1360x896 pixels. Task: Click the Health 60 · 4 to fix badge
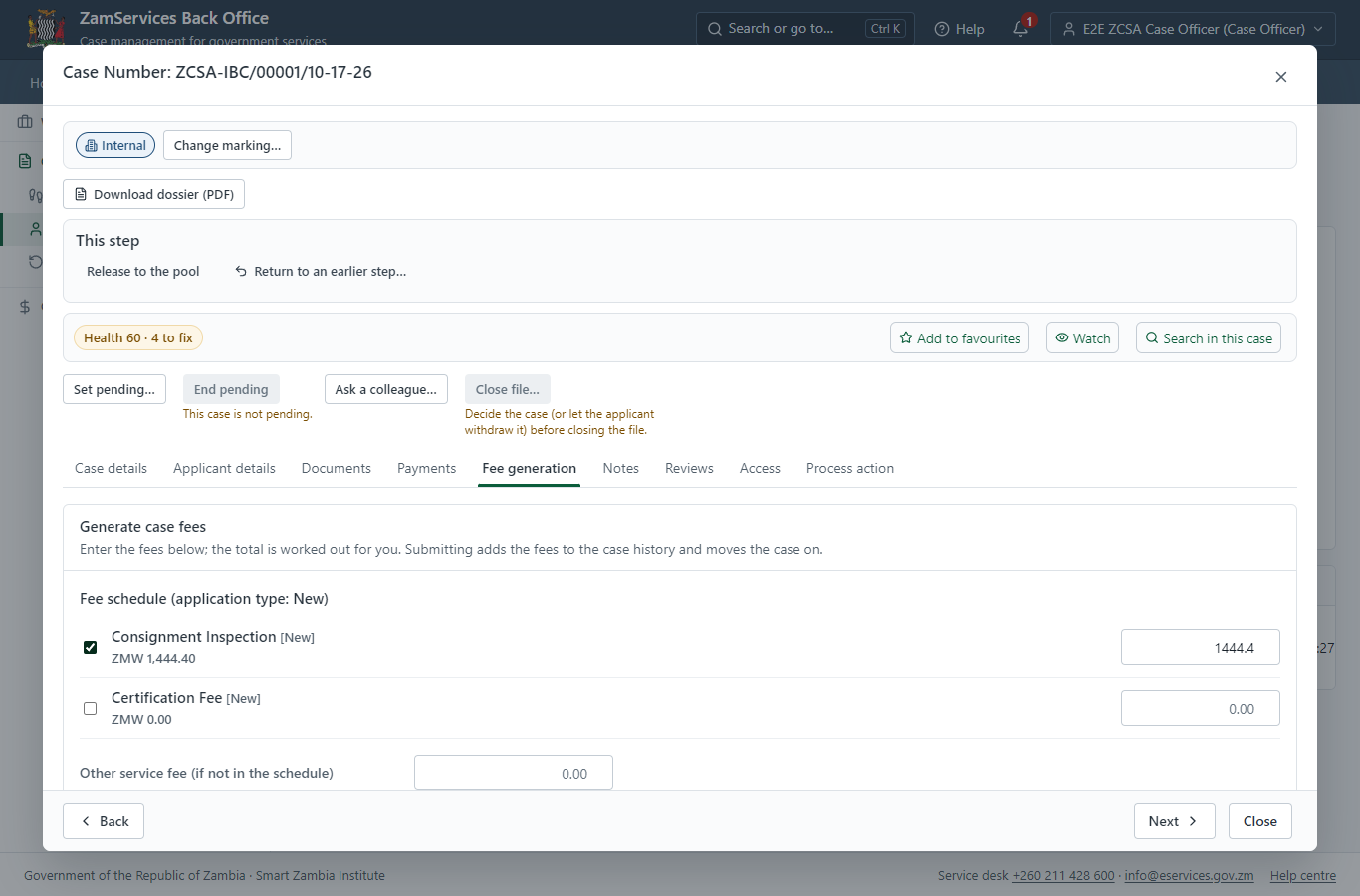pos(138,337)
